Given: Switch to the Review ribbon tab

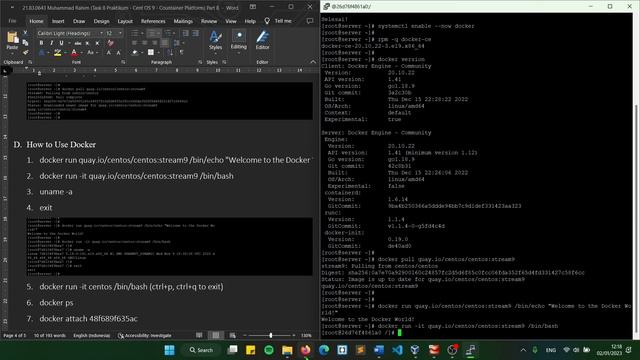Looking at the screenshot, I should click(209, 21).
